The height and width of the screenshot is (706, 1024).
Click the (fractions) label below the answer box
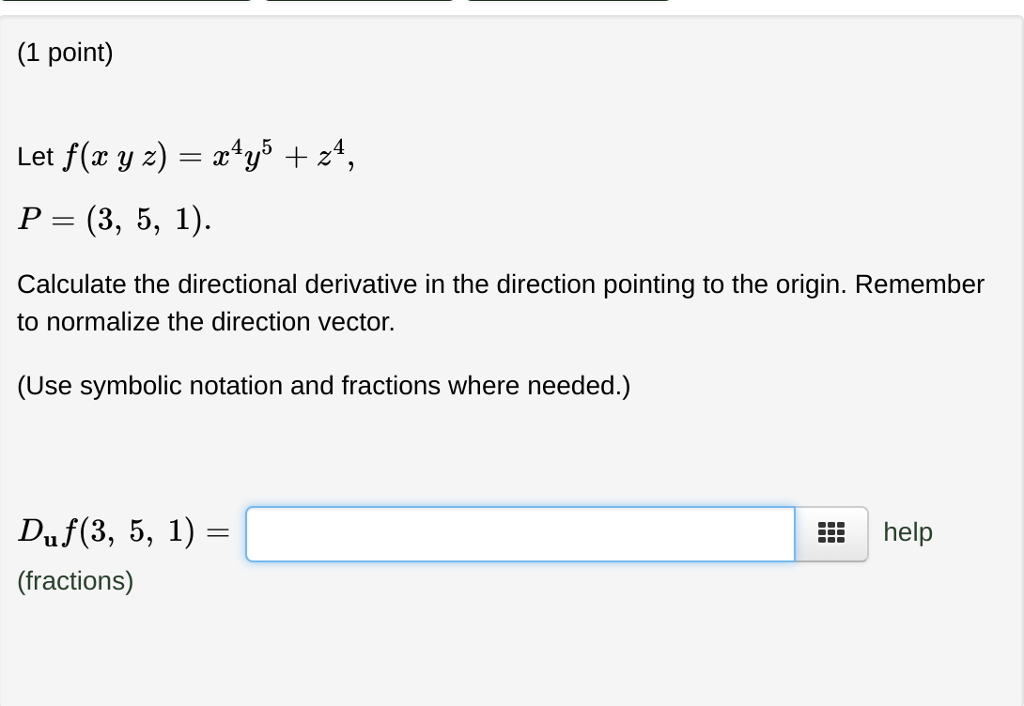pyautogui.click(x=74, y=580)
